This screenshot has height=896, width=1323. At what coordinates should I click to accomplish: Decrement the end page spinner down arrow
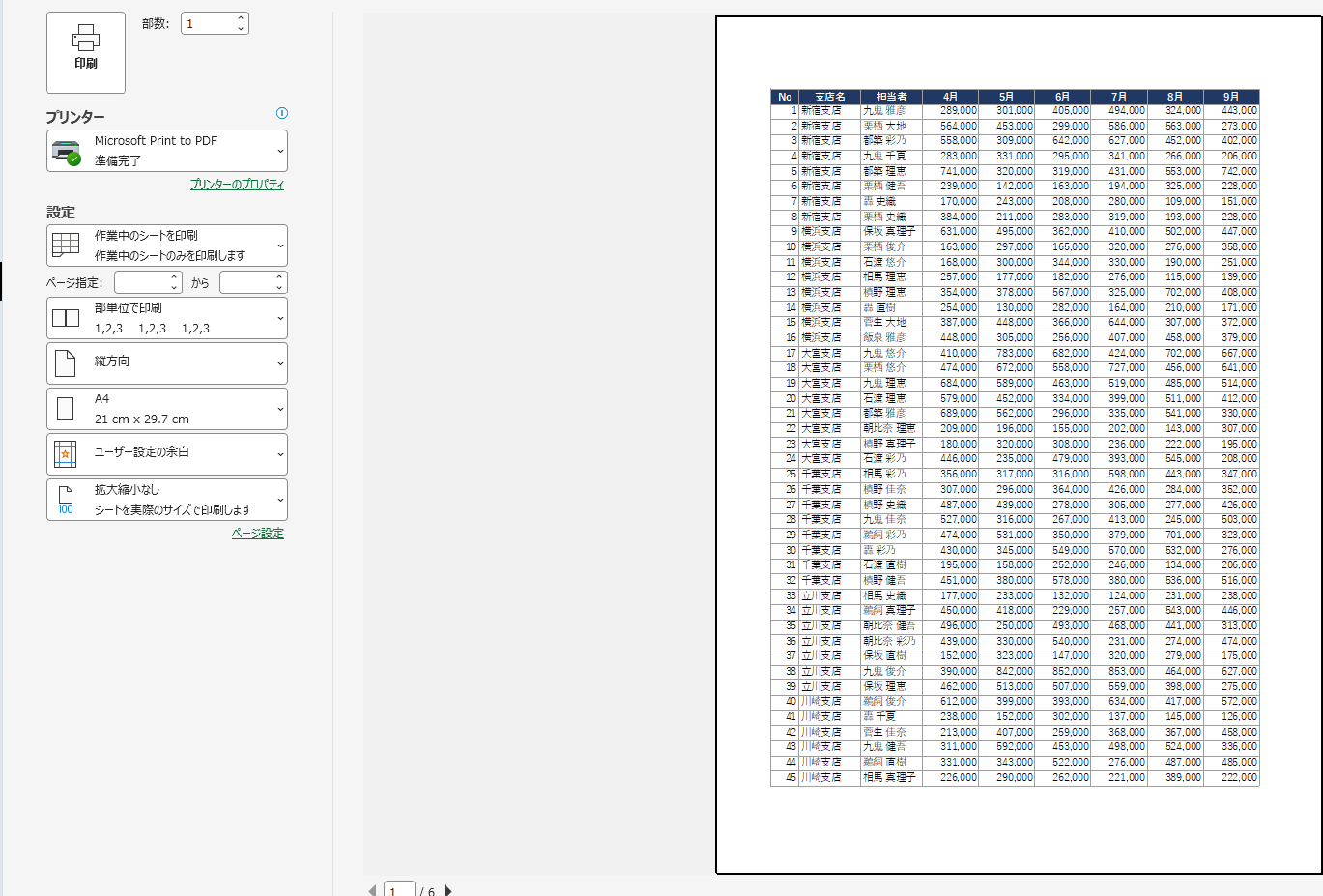click(x=280, y=288)
